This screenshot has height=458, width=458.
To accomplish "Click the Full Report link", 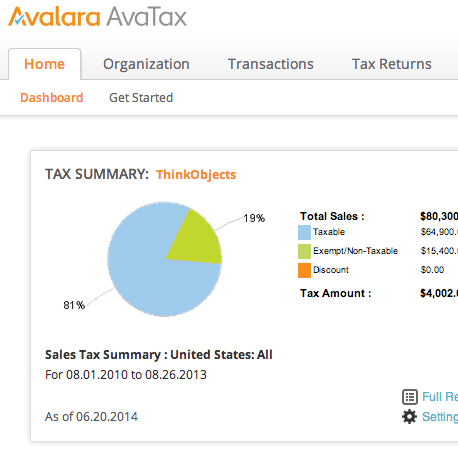I will tap(440, 397).
